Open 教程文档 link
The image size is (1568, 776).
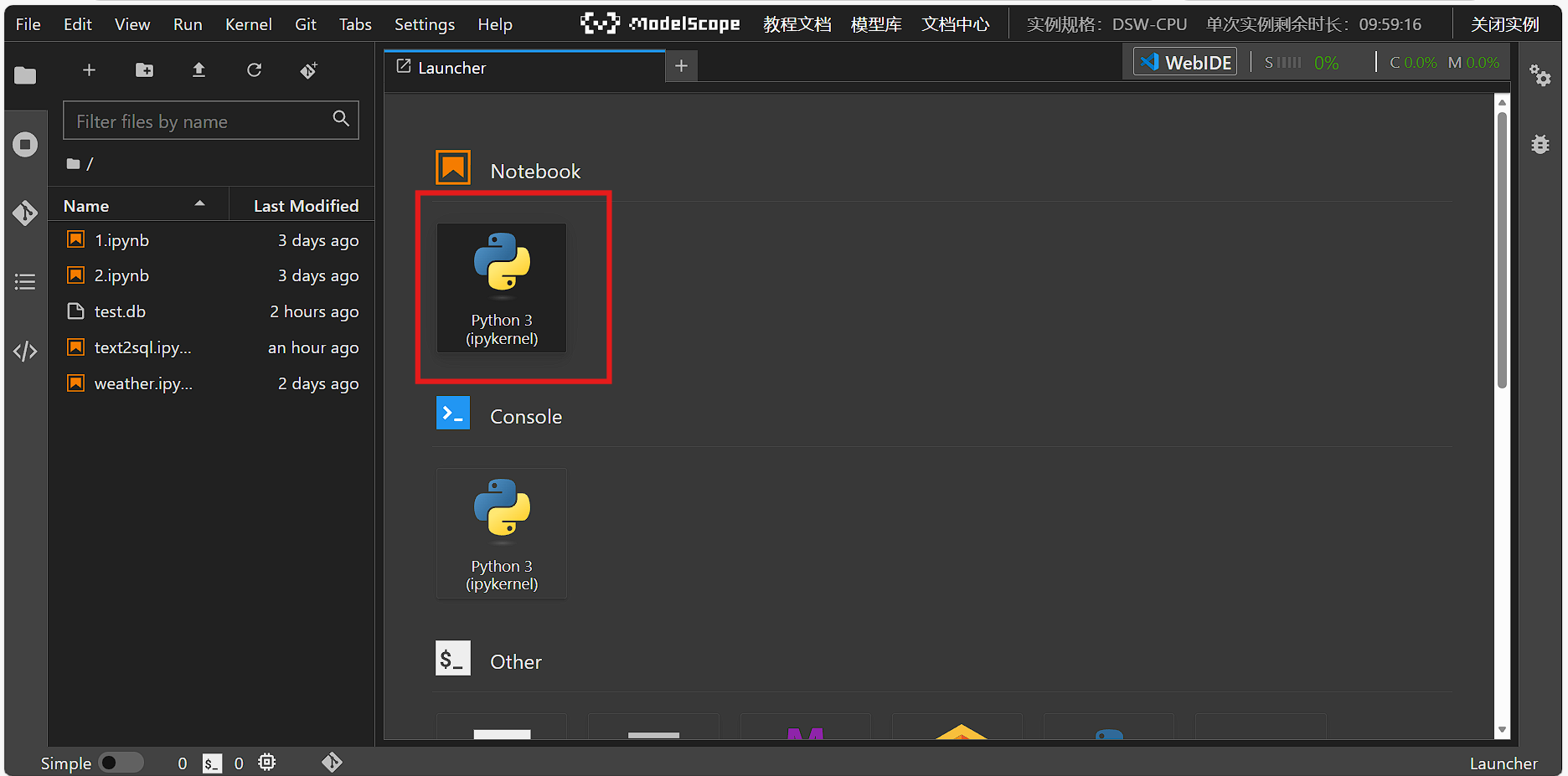797,24
